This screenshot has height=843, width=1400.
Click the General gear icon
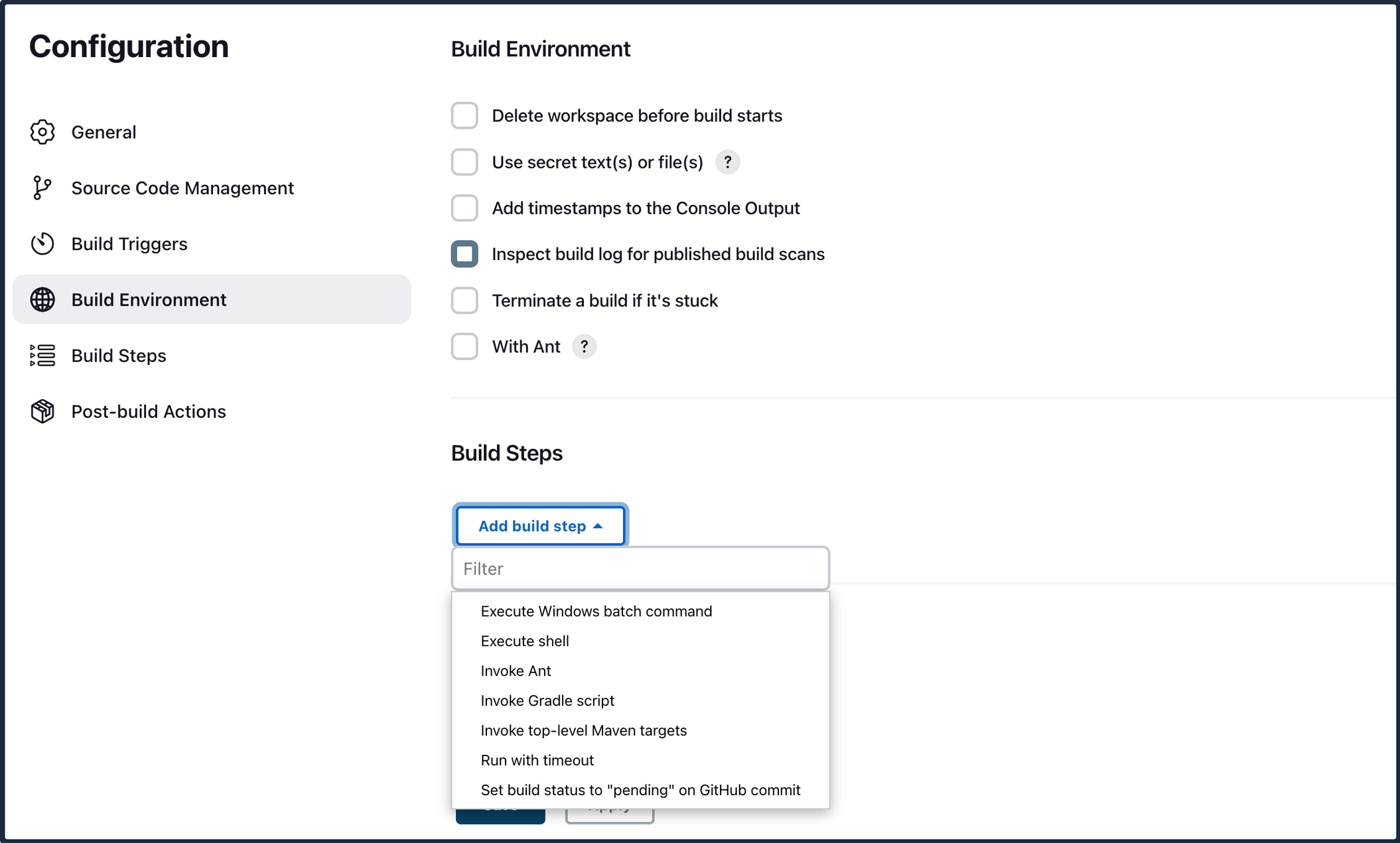click(42, 132)
